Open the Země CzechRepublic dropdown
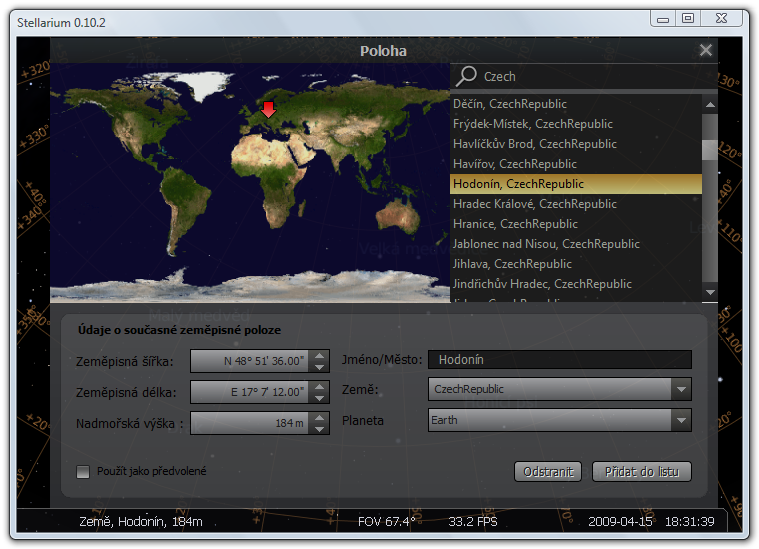Viewport: 759px width, 549px height. 560,389
